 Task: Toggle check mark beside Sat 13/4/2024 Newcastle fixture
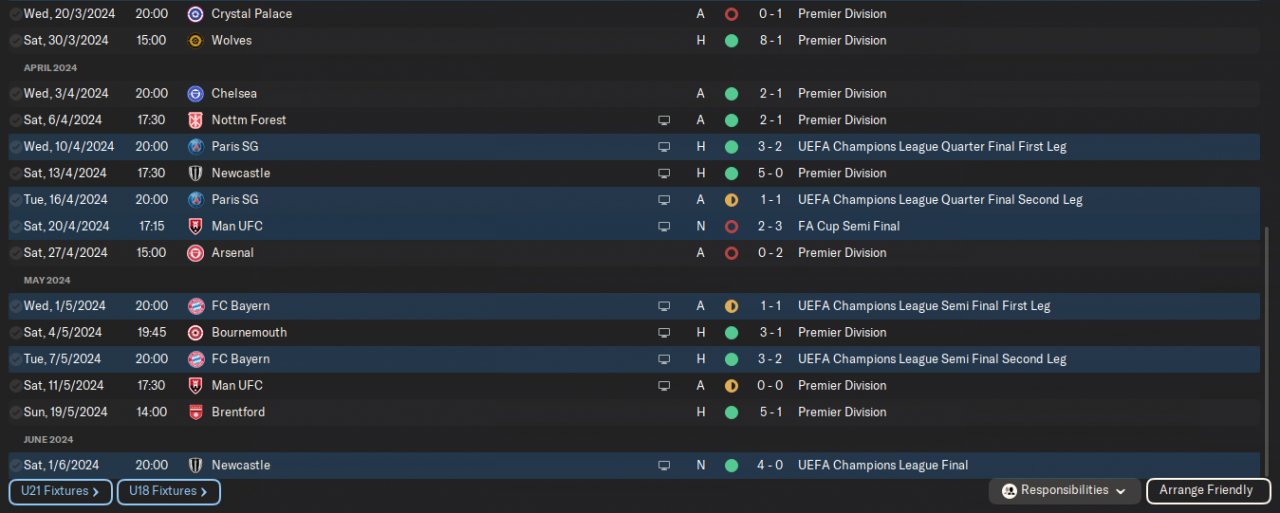[x=16, y=173]
